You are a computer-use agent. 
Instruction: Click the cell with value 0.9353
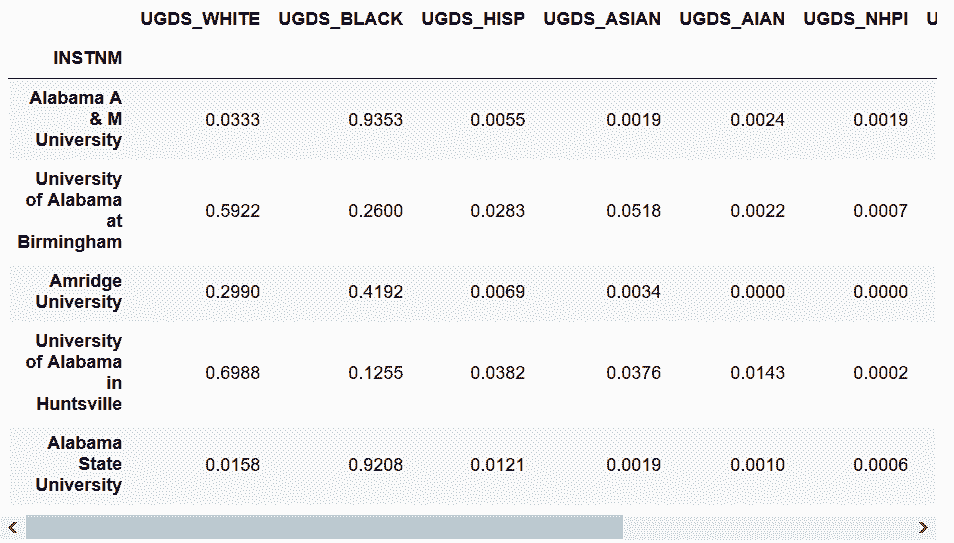coord(375,120)
